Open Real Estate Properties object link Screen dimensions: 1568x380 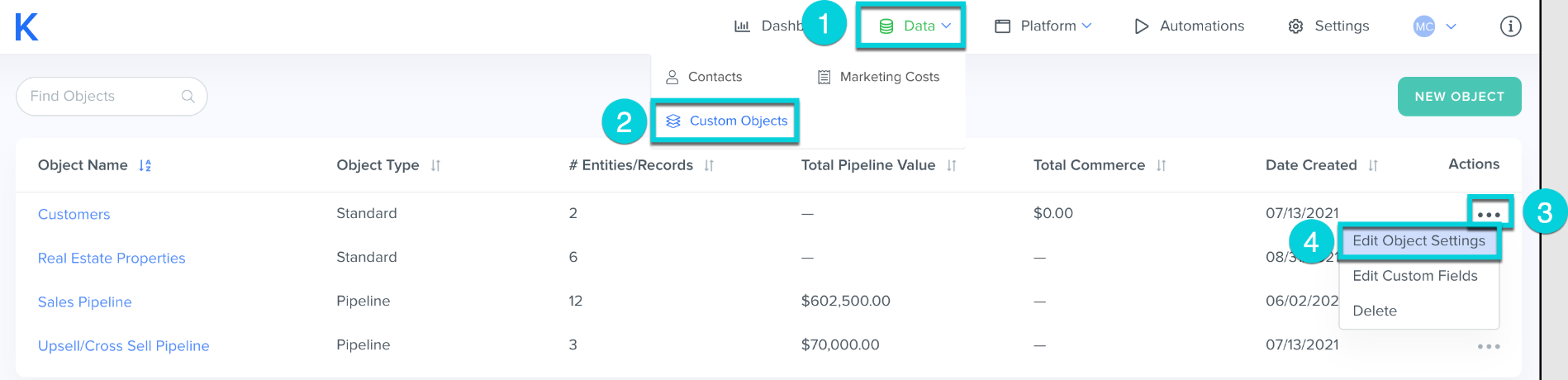coord(112,259)
